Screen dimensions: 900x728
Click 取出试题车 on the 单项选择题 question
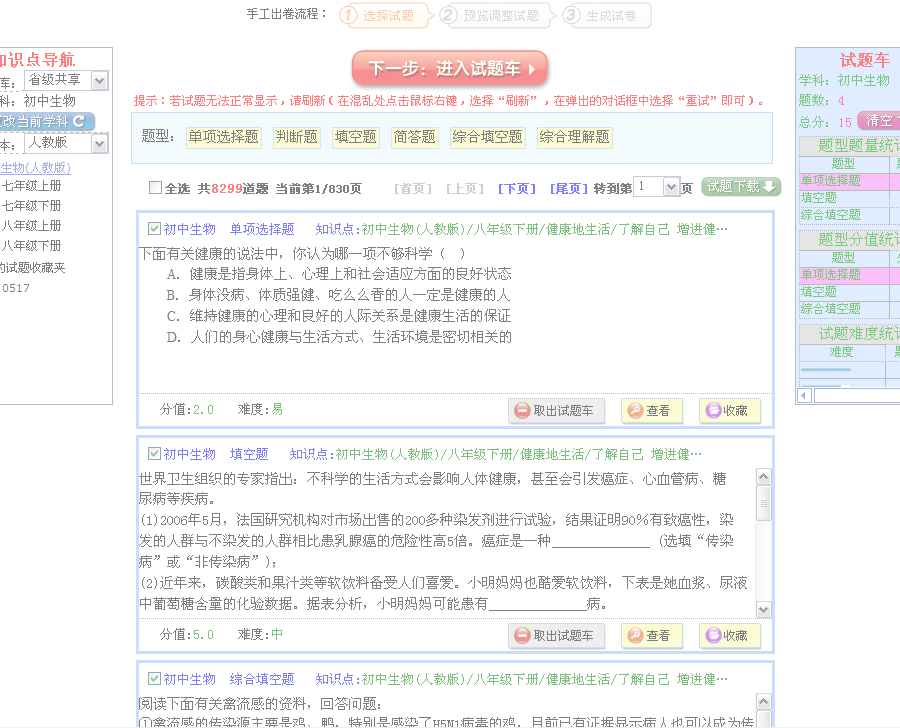click(x=556, y=410)
